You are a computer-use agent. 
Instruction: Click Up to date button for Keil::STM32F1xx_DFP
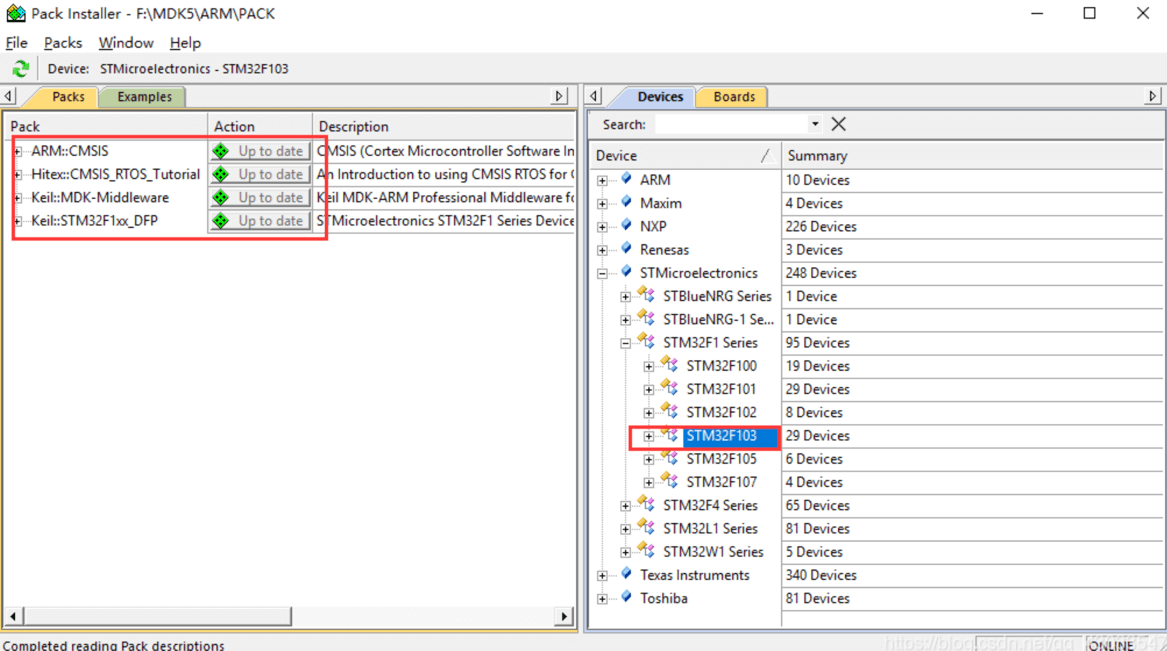pyautogui.click(x=259, y=221)
